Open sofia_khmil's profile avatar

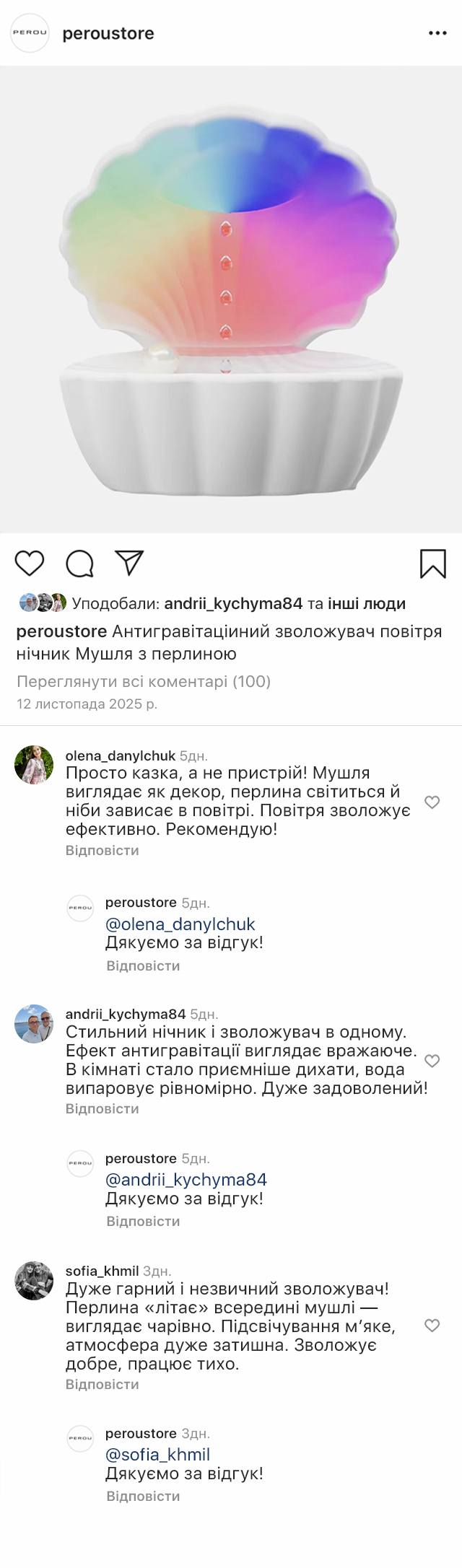coord(34,1281)
